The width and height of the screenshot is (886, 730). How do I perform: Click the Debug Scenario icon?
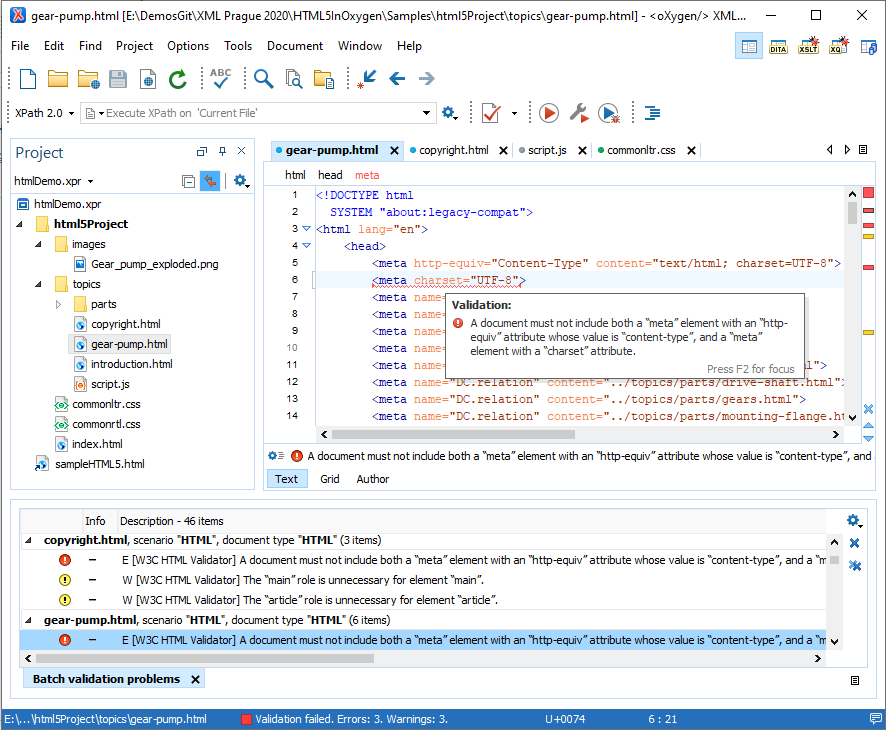click(x=609, y=113)
